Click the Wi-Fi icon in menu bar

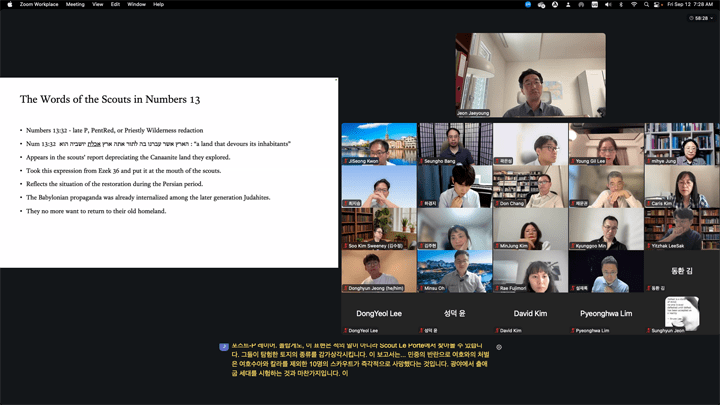(x=633, y=4)
